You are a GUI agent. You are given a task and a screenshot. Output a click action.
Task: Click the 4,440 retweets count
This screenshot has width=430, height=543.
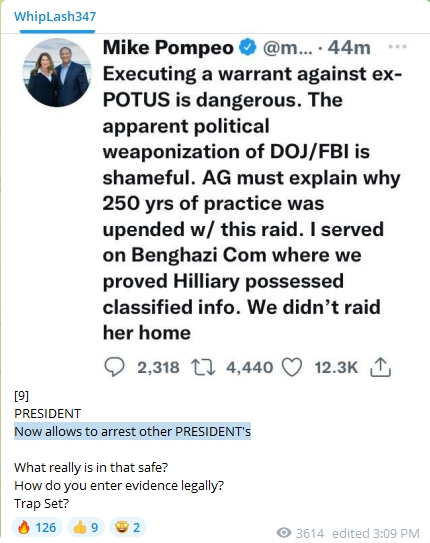[250, 367]
